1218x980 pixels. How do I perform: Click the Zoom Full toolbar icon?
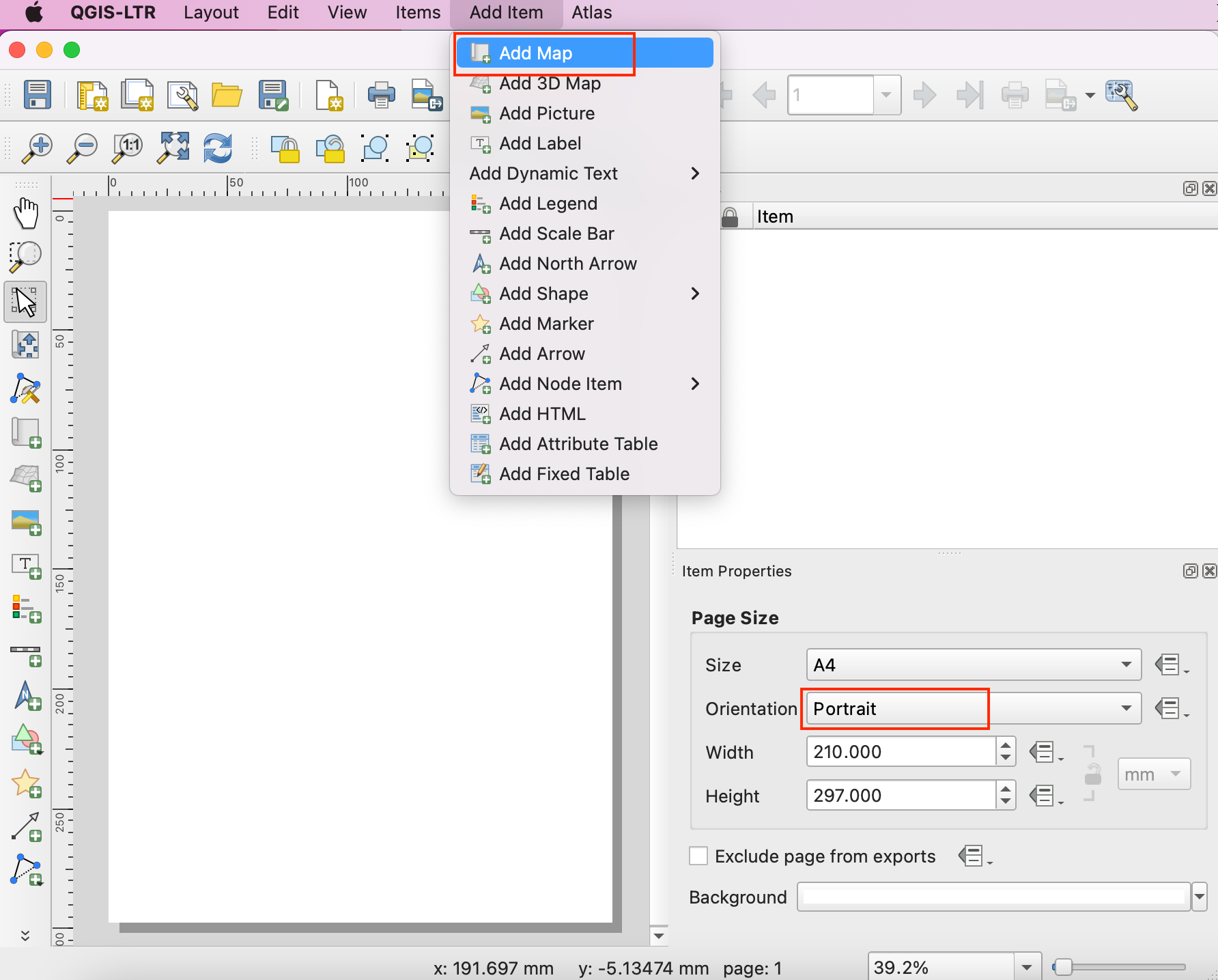tap(173, 148)
